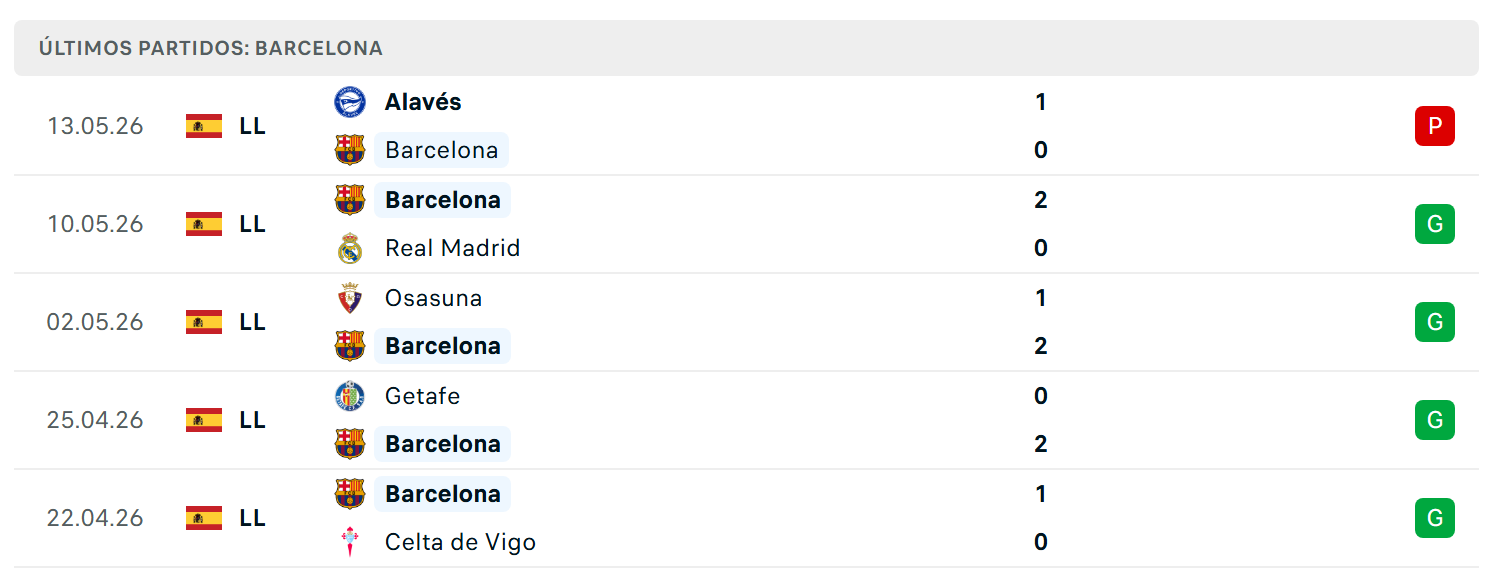This screenshot has width=1495, height=584.
Task: Click the Spain flag beside 22.04.26
Action: pos(204,518)
